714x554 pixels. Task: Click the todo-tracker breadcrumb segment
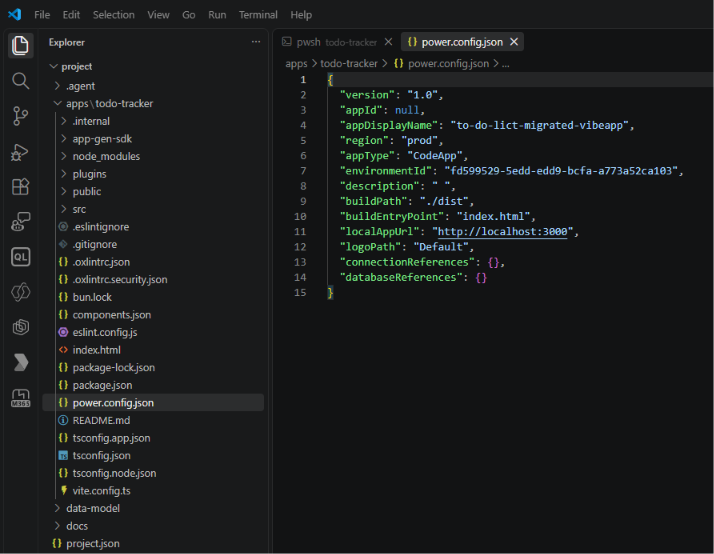[349, 64]
